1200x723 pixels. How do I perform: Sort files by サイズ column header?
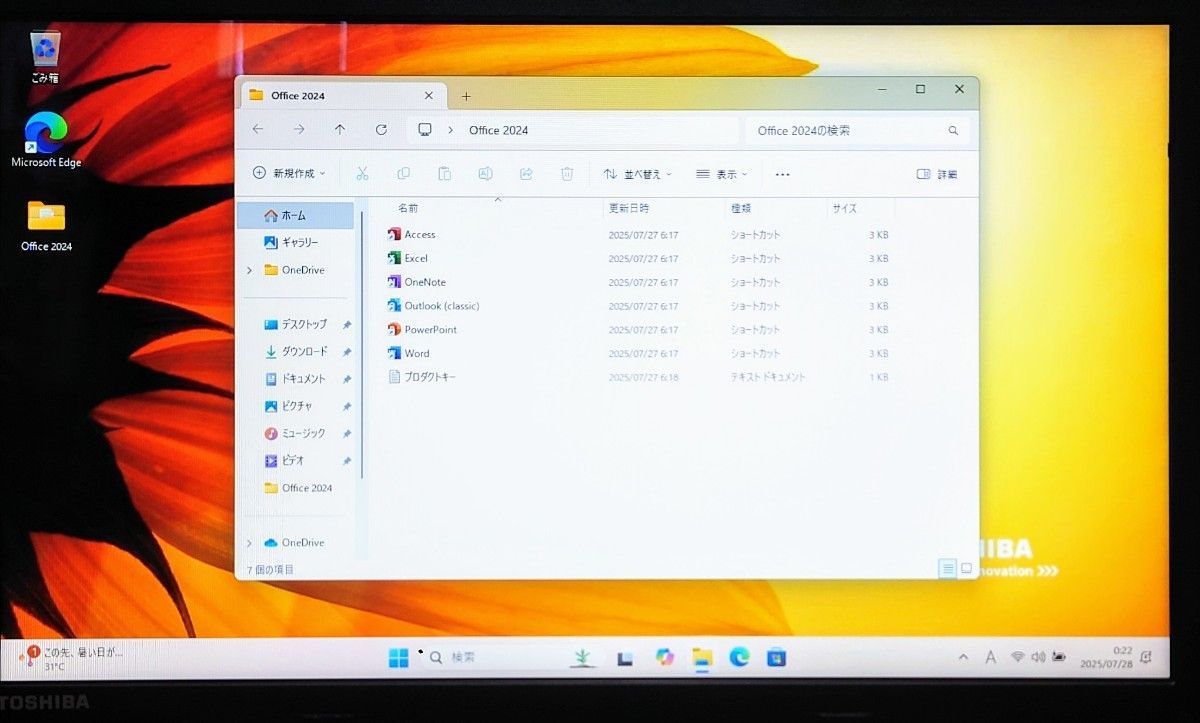(845, 209)
